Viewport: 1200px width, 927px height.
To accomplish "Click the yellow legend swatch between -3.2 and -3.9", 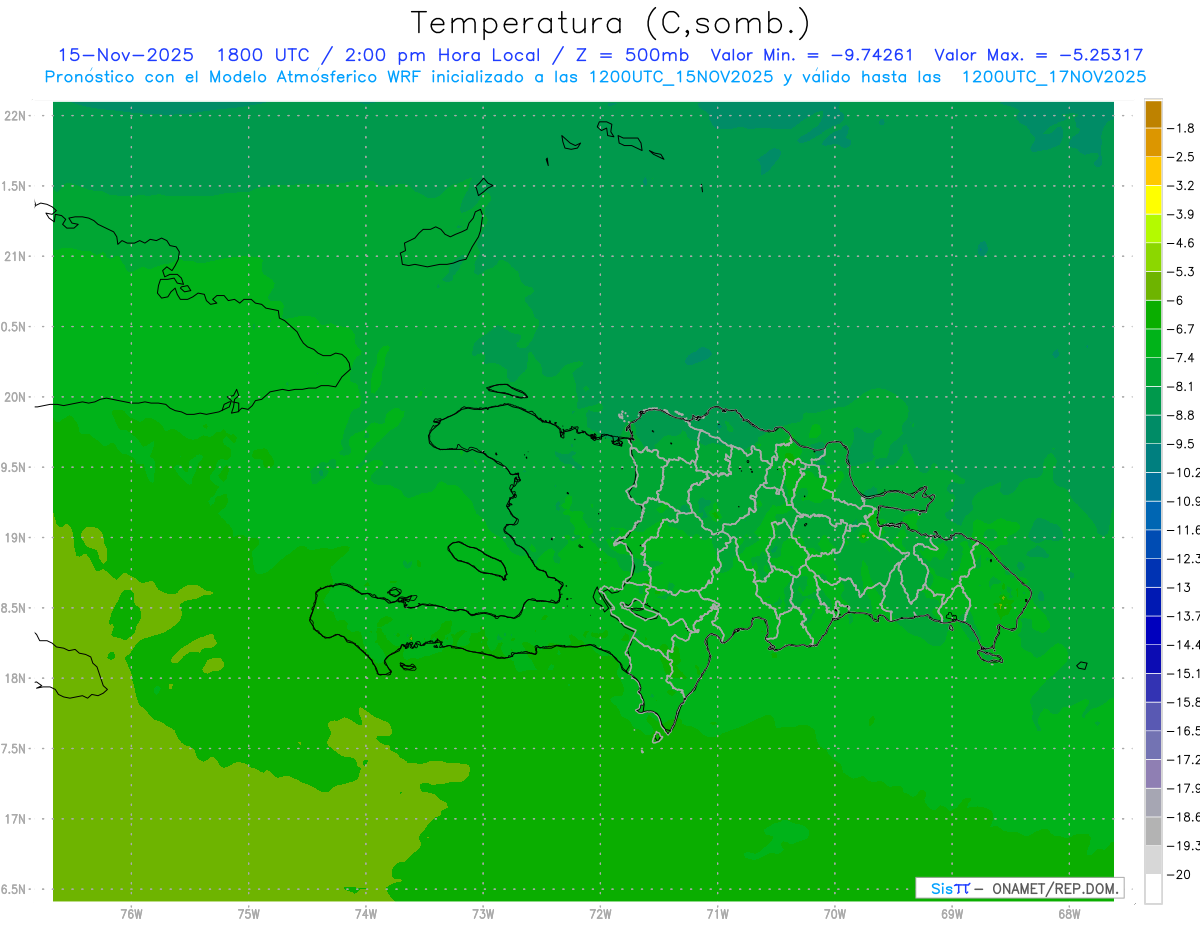I will [x=1153, y=200].
